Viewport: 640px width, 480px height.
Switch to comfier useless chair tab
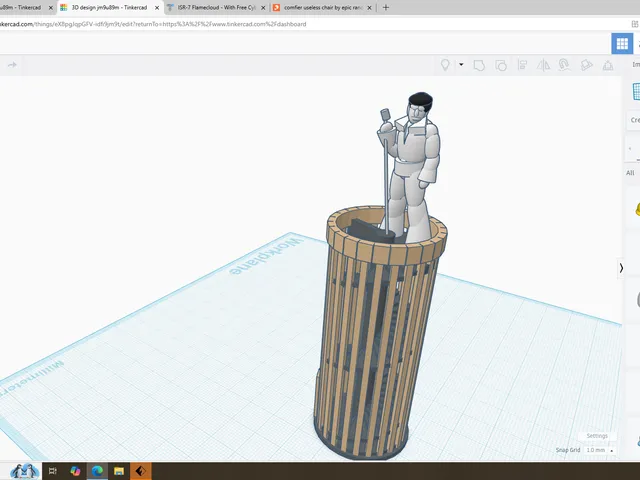tap(323, 7)
